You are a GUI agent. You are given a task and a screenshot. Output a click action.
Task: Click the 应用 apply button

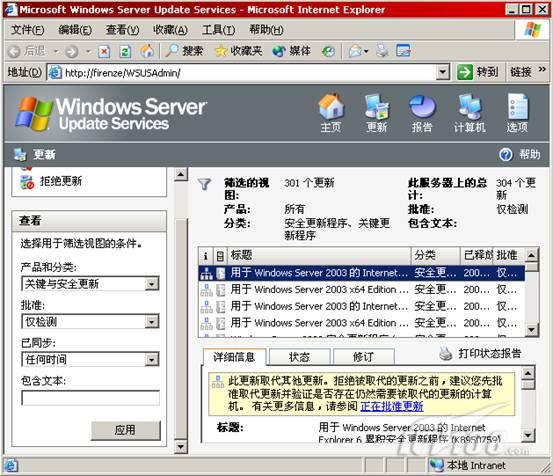125,430
